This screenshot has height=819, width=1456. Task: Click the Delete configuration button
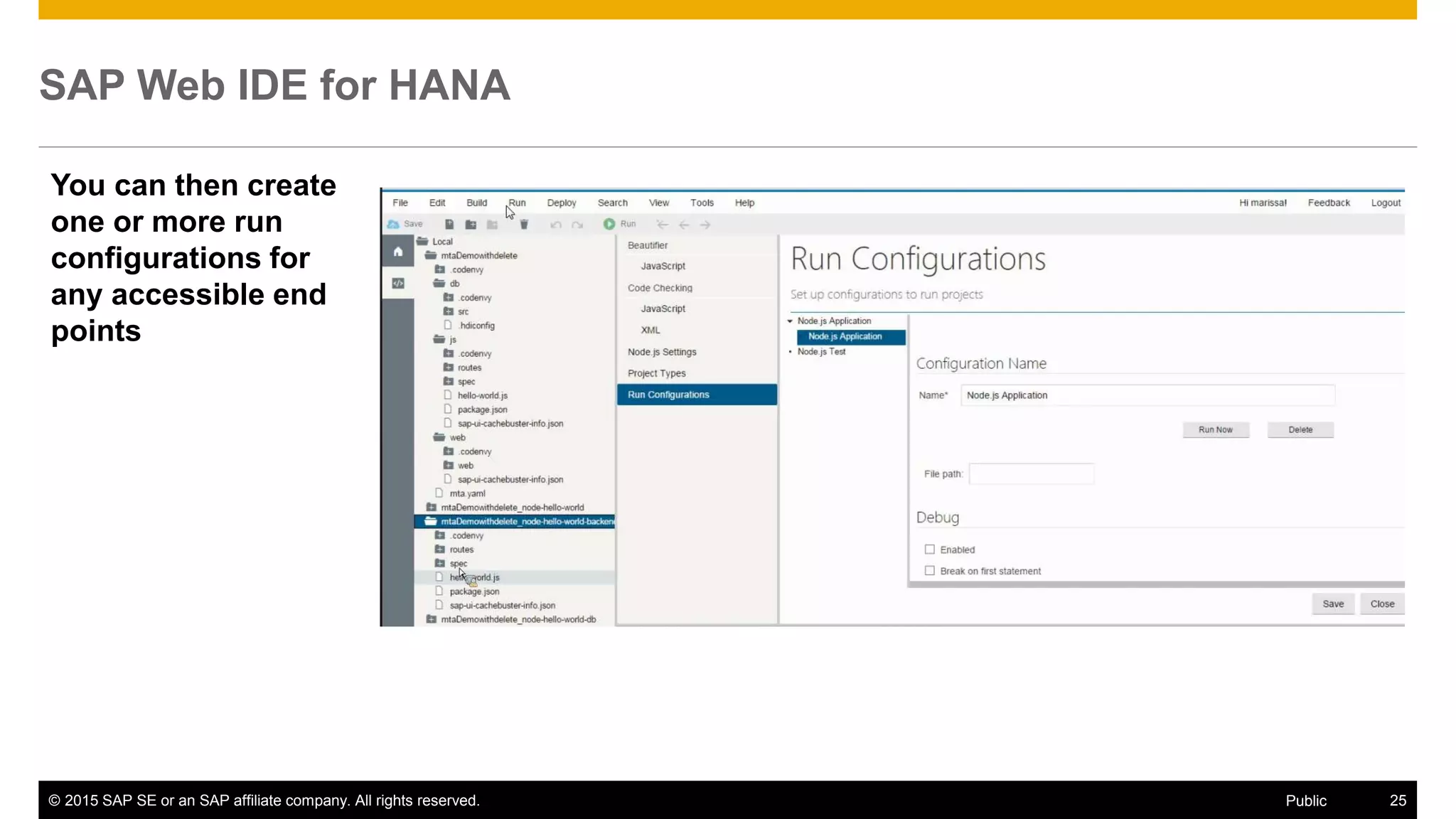tap(1300, 429)
